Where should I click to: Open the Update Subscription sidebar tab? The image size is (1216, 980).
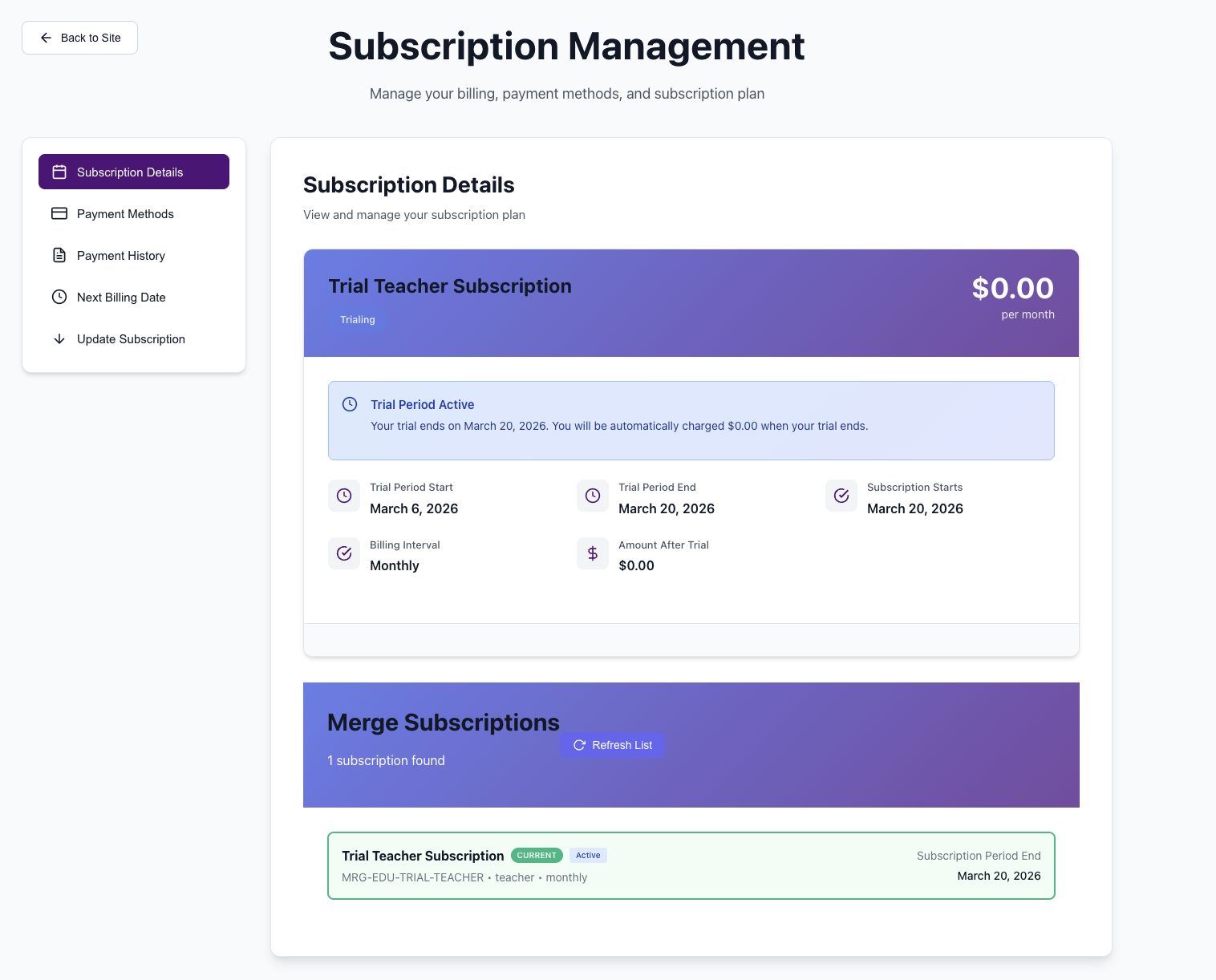click(134, 338)
